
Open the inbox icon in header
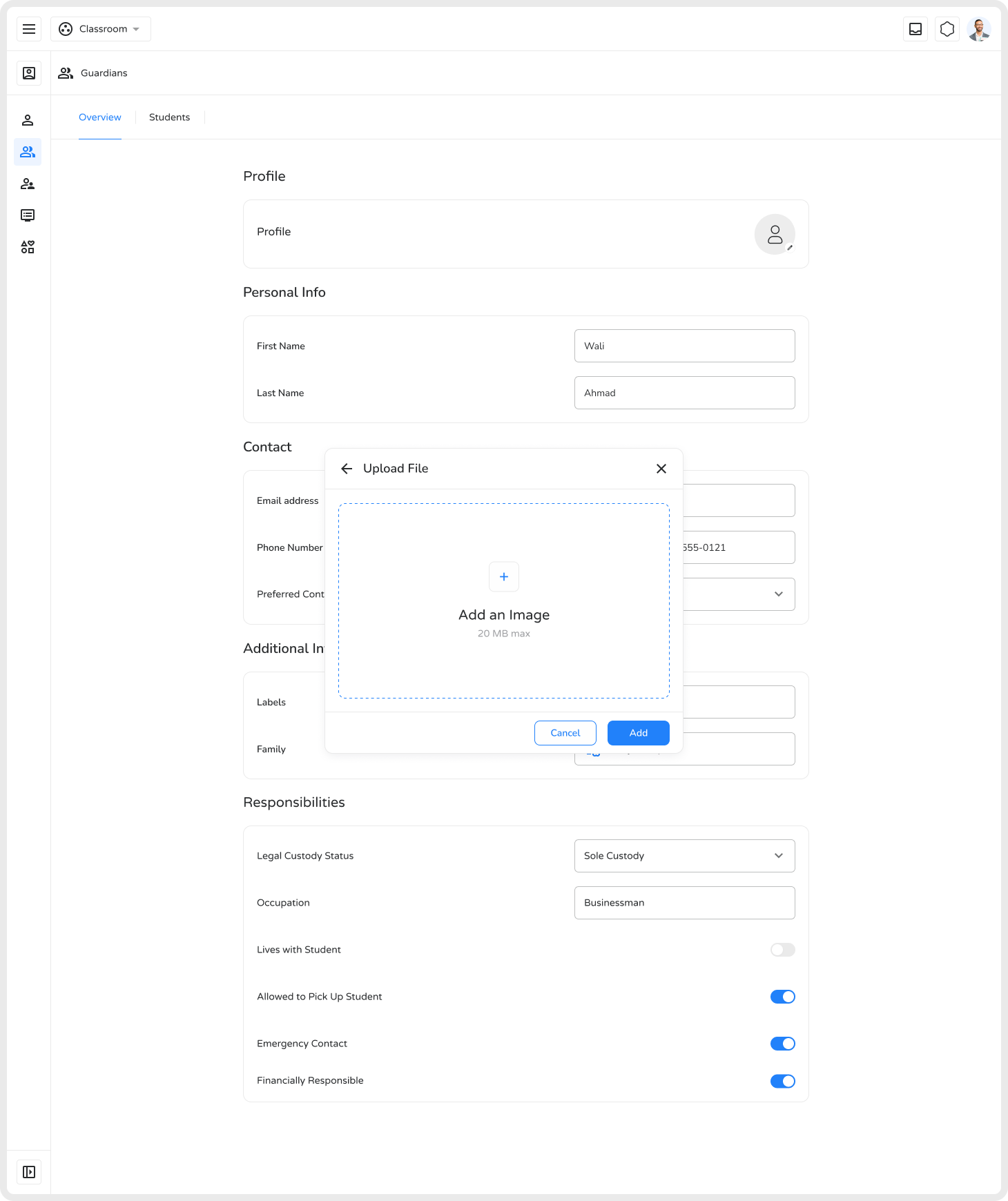(915, 29)
